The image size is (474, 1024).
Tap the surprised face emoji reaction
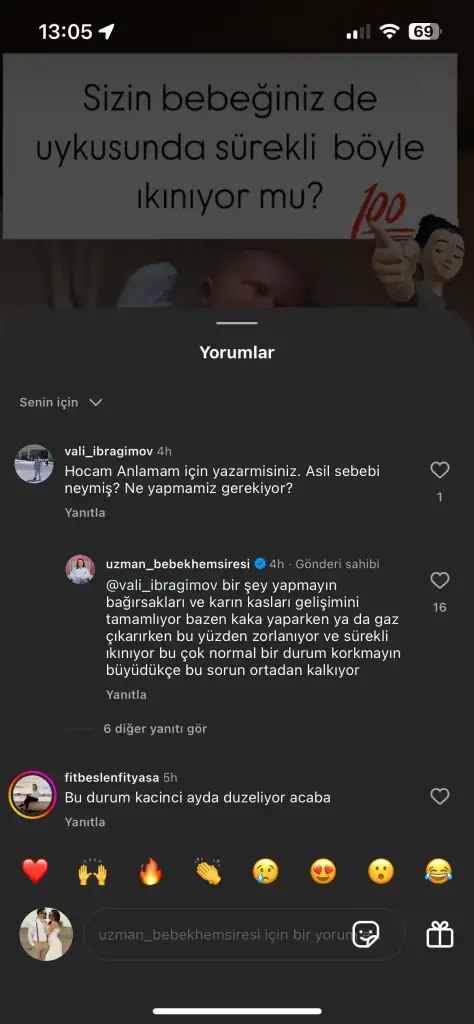[x=381, y=871]
